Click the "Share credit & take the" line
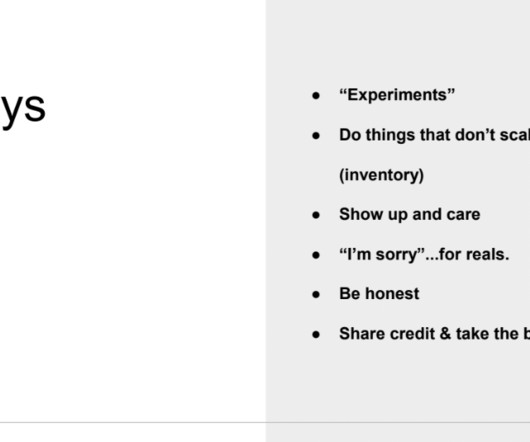This screenshot has width=530, height=442. click(x=434, y=334)
